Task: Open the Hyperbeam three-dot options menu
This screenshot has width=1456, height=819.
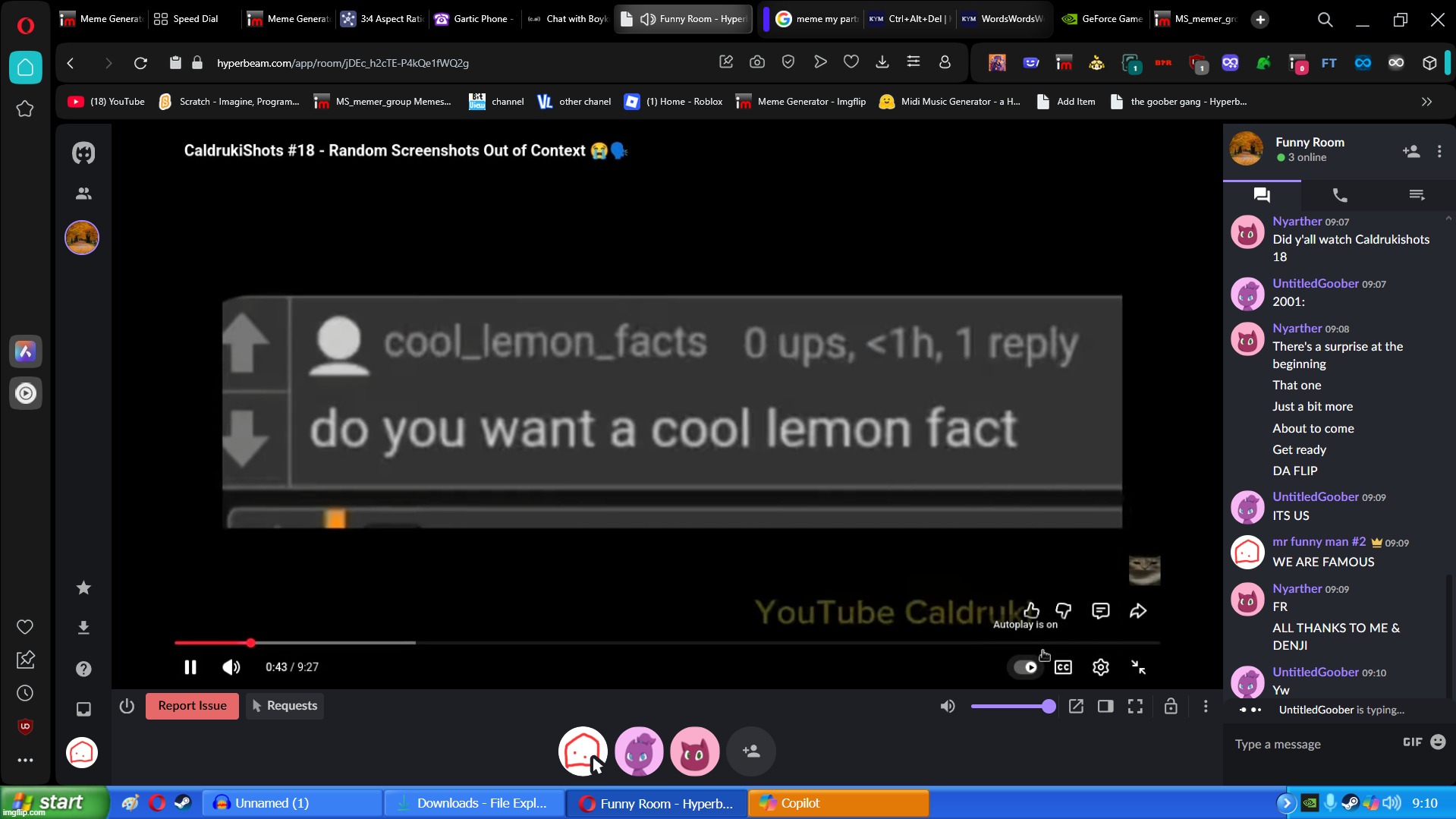Action: point(1205,706)
